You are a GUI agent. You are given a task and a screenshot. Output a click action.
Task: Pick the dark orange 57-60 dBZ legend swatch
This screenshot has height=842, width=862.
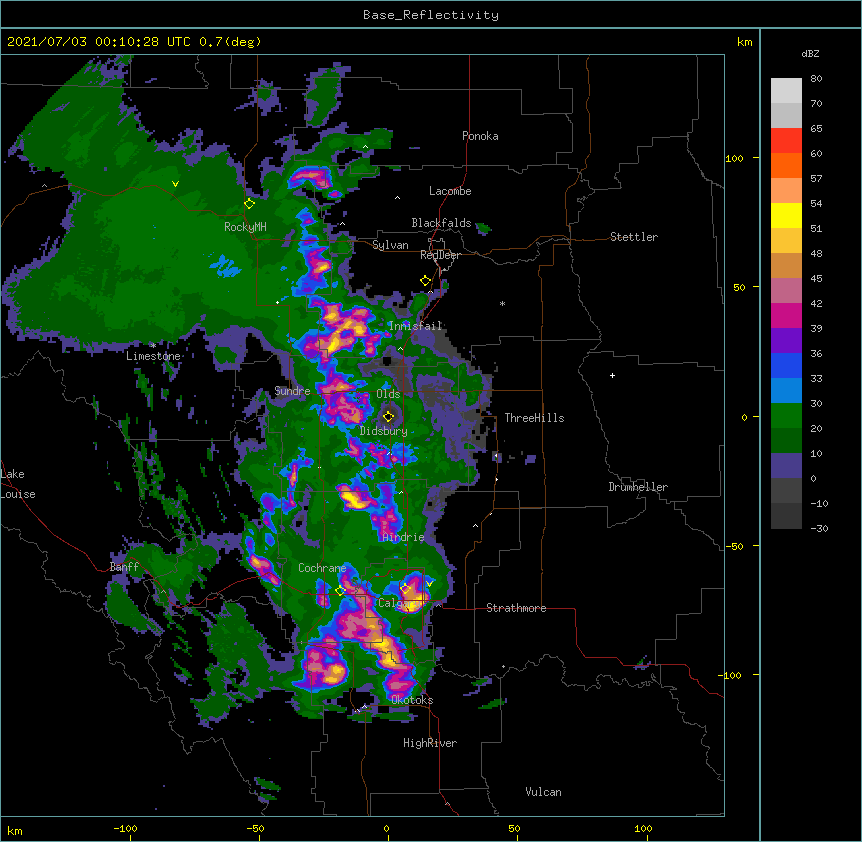click(786, 165)
